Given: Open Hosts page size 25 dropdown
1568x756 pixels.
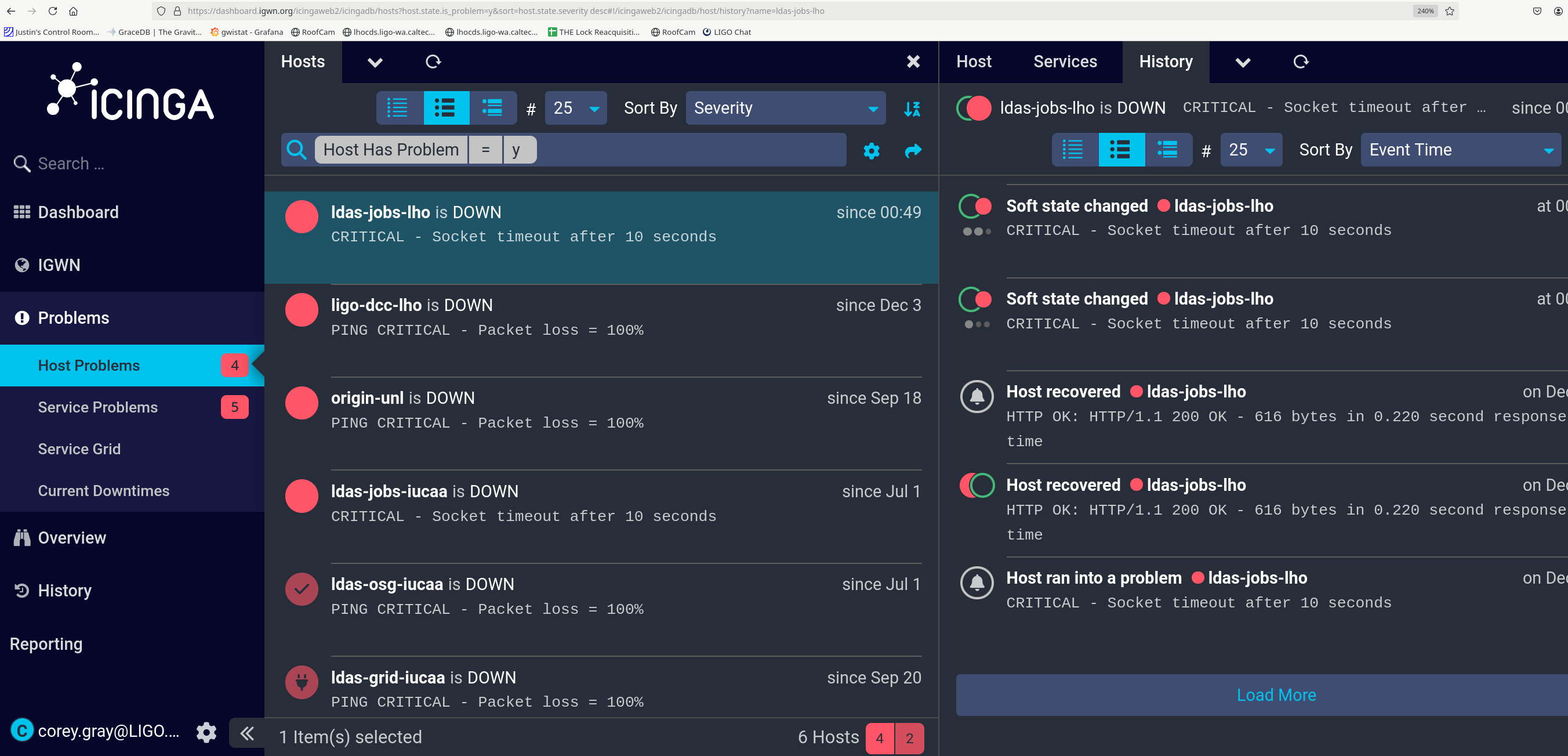Looking at the screenshot, I should click(576, 108).
